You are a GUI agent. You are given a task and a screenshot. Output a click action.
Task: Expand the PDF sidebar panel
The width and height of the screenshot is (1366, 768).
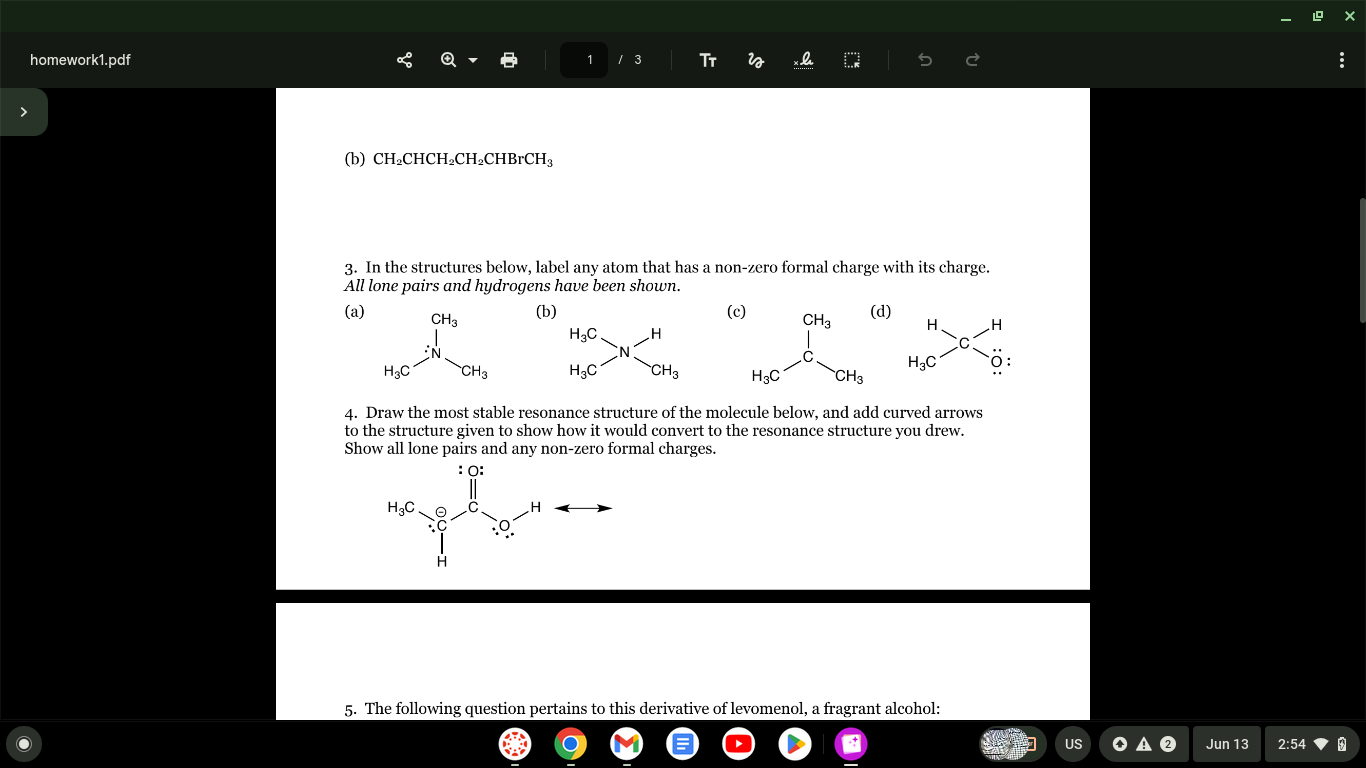[x=25, y=111]
